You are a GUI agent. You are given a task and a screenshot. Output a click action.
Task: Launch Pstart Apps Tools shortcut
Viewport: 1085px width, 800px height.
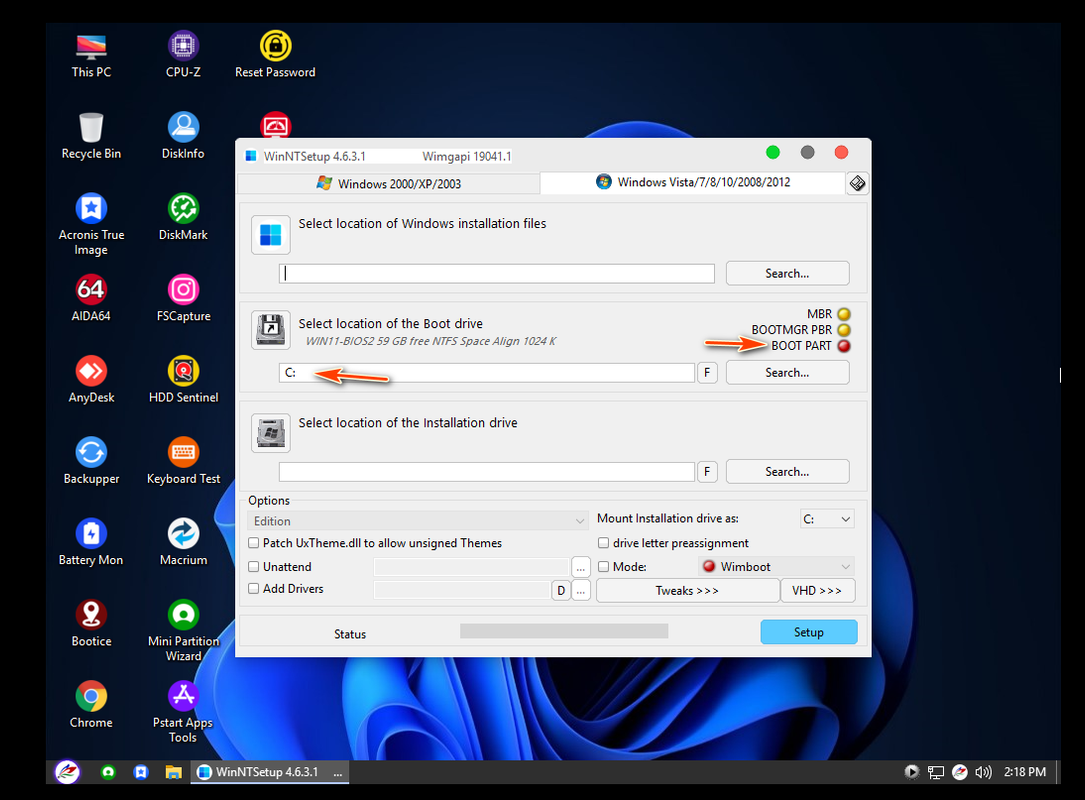pyautogui.click(x=183, y=712)
